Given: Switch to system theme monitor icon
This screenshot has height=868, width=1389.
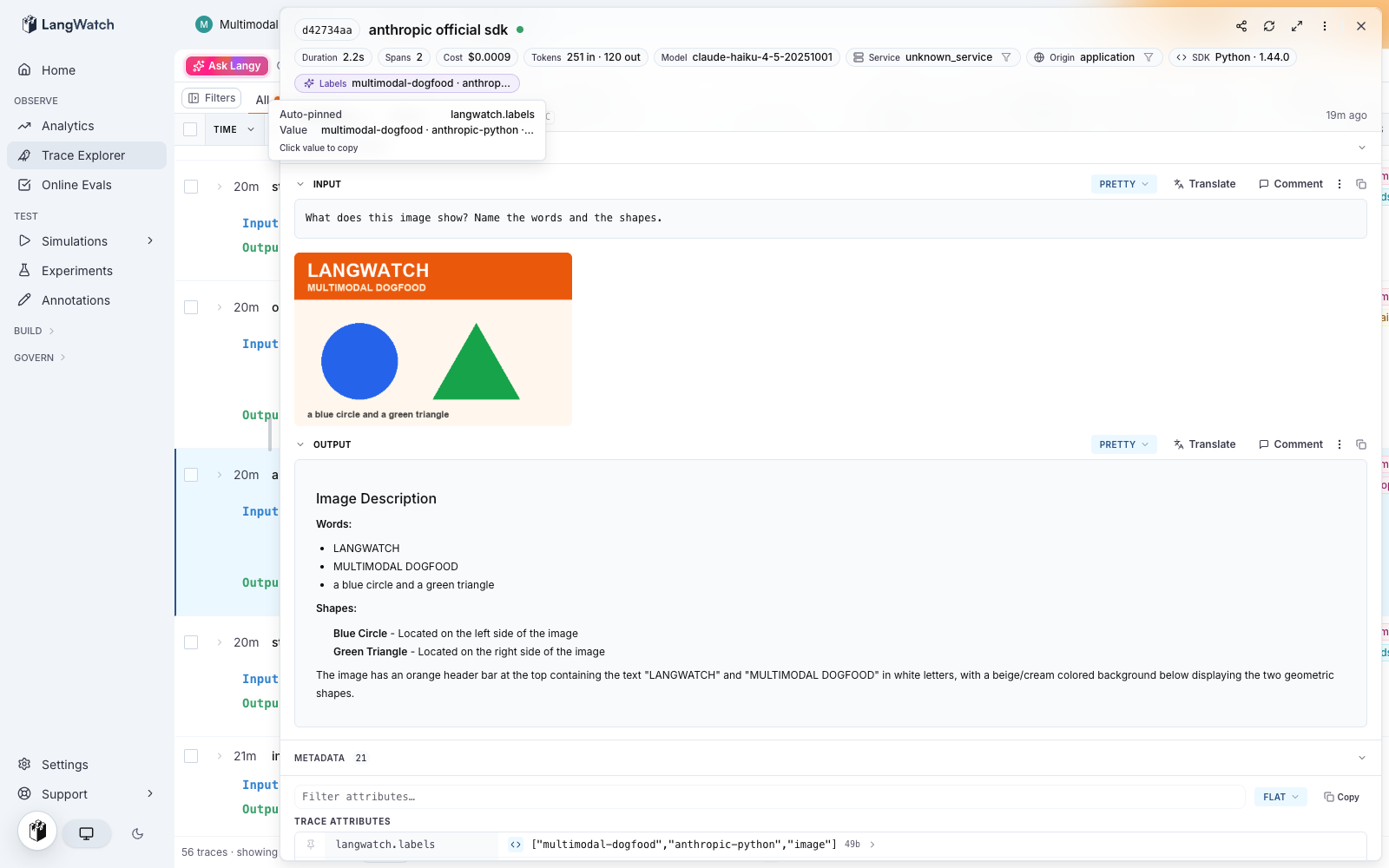Looking at the screenshot, I should [x=87, y=833].
